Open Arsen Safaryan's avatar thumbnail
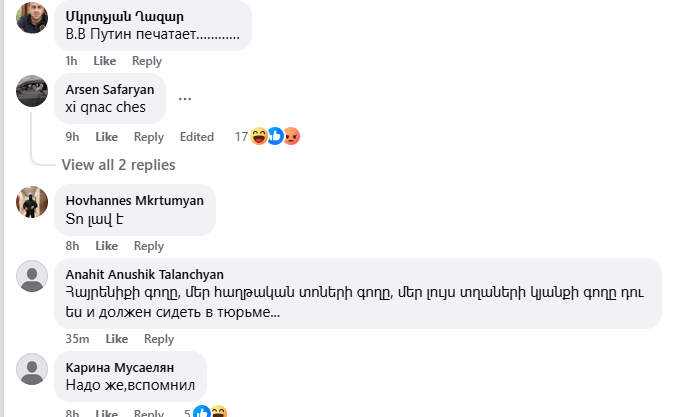Viewport: 688px width, 417px height. [32, 91]
